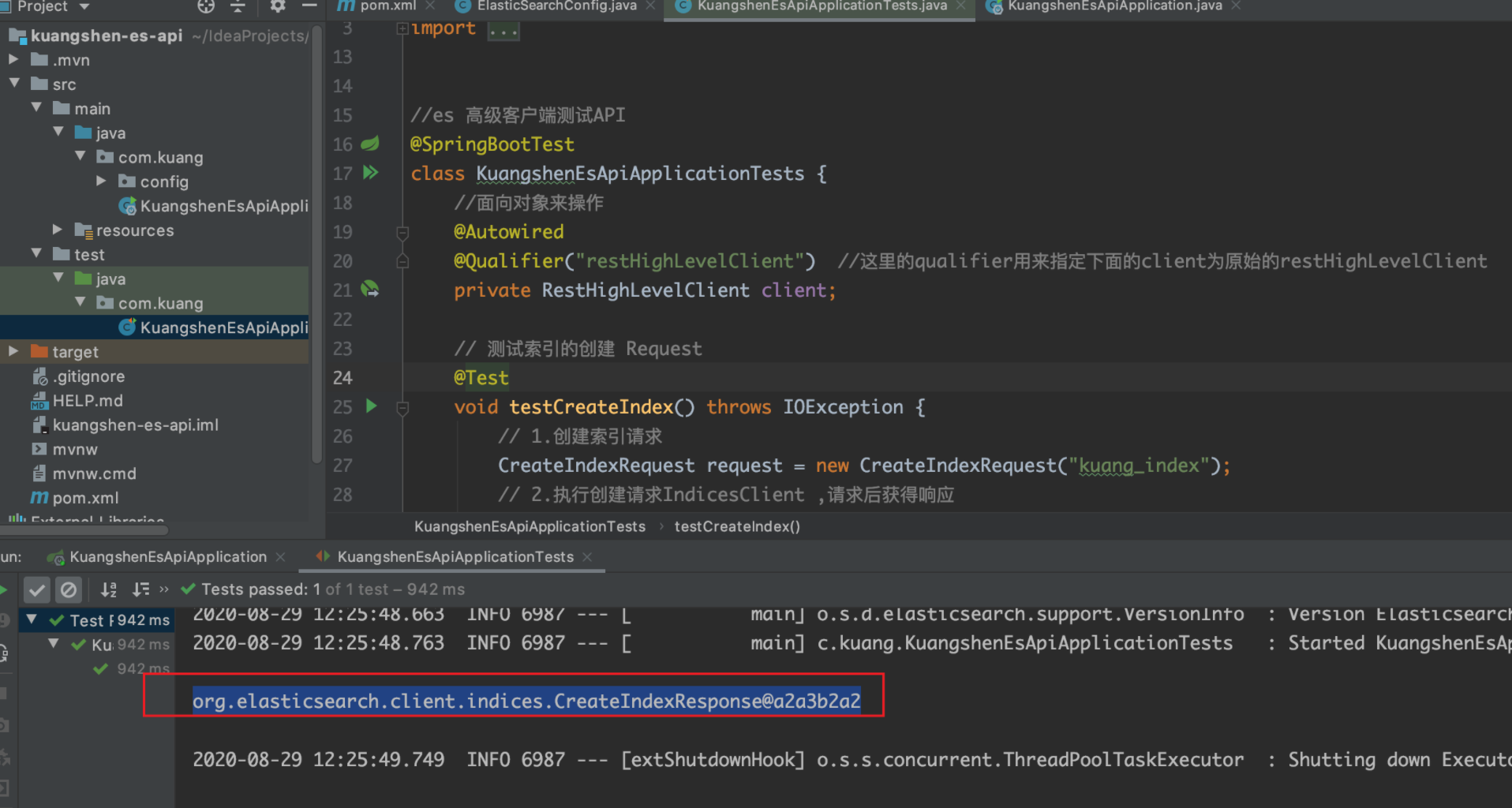1512x808 pixels.
Task: Select kuangshen-es-api project root
Action: [107, 36]
